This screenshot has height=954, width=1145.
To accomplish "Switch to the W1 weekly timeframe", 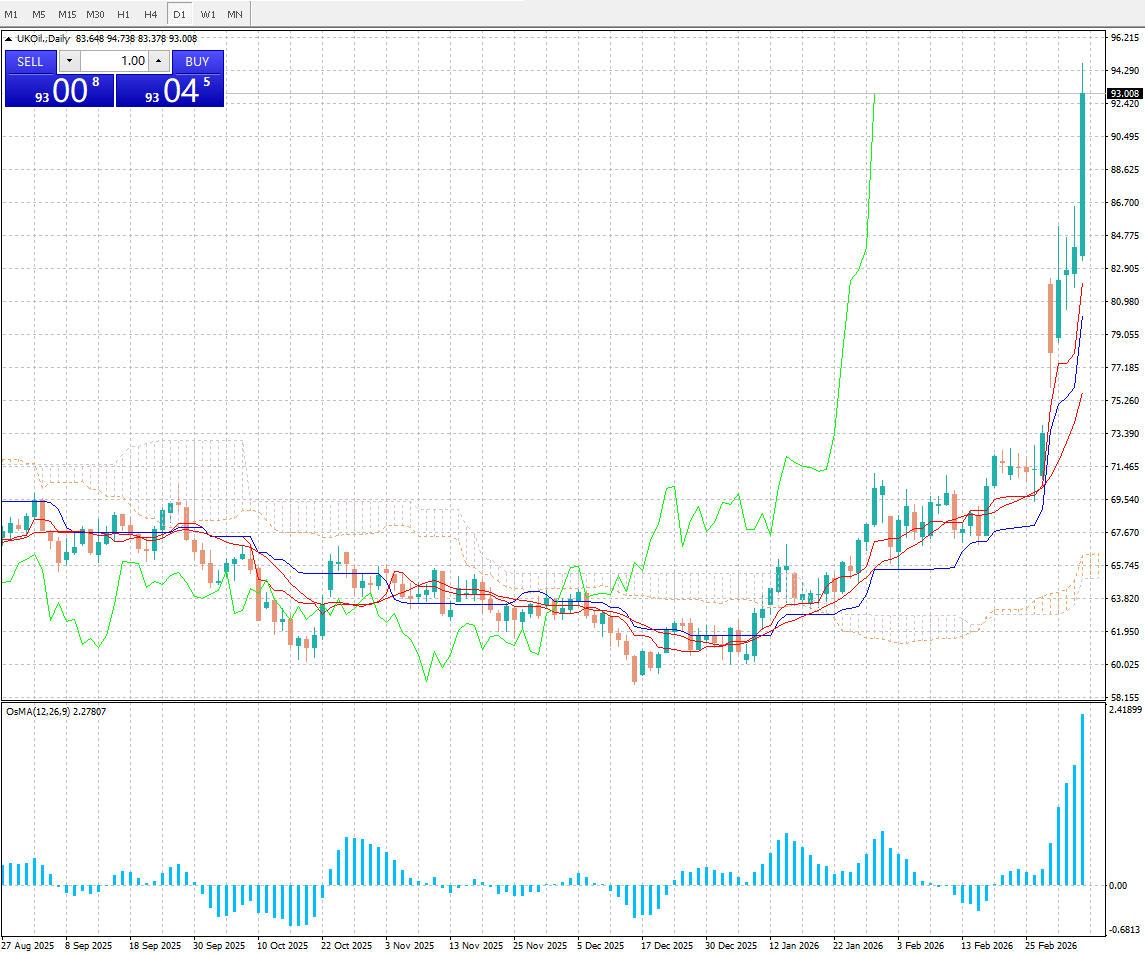I will 207,14.
